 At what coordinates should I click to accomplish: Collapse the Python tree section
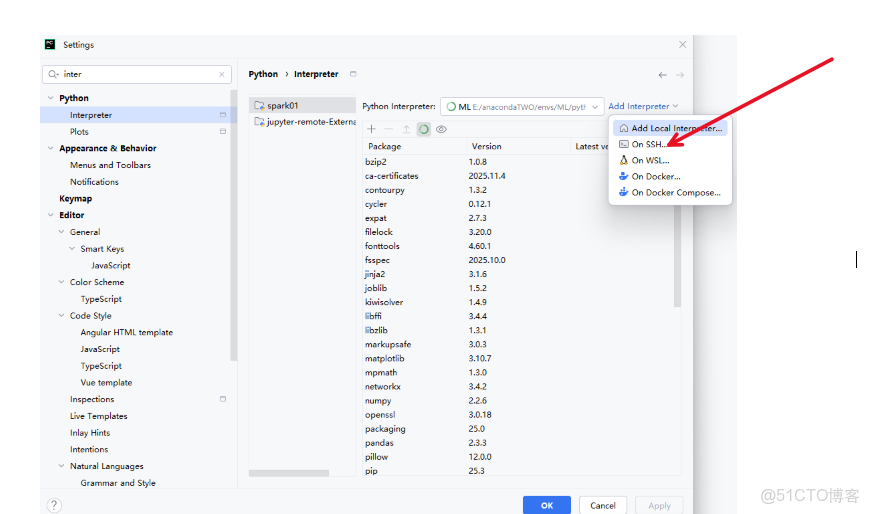click(50, 98)
